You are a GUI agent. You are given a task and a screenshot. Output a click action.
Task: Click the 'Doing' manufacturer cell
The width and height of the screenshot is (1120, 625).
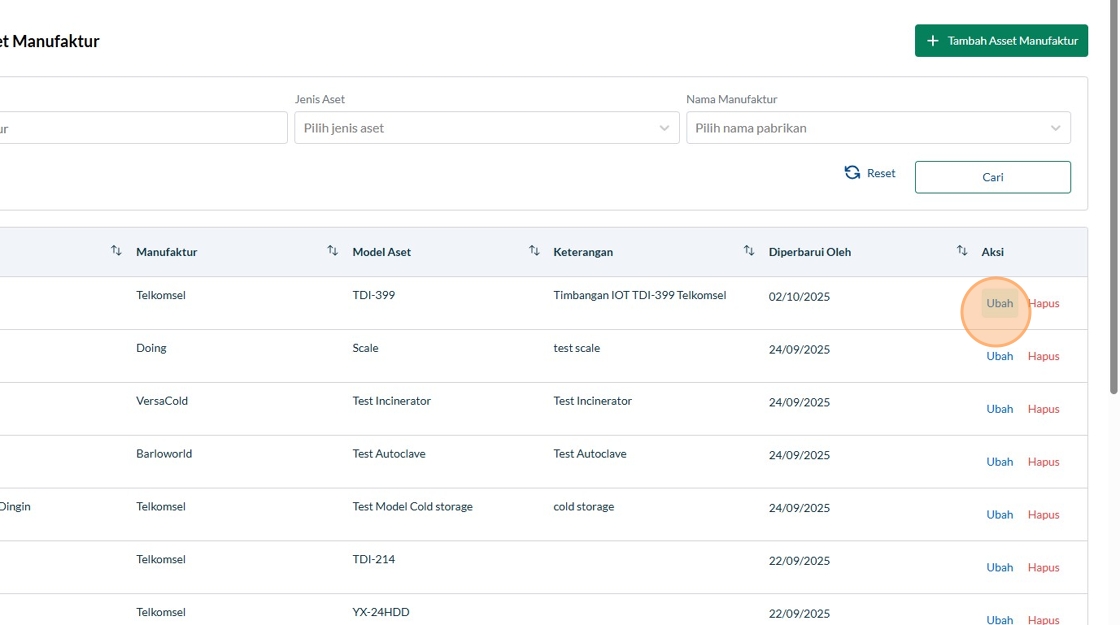tap(151, 348)
